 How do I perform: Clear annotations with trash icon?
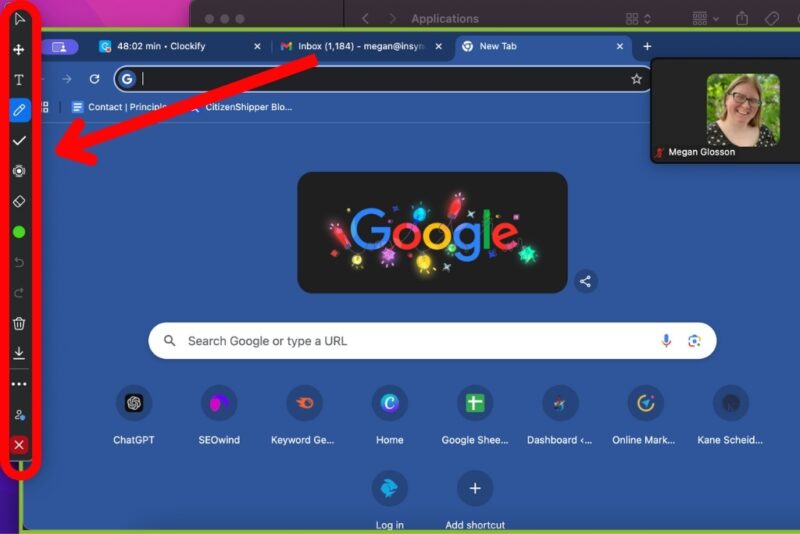pyautogui.click(x=19, y=323)
